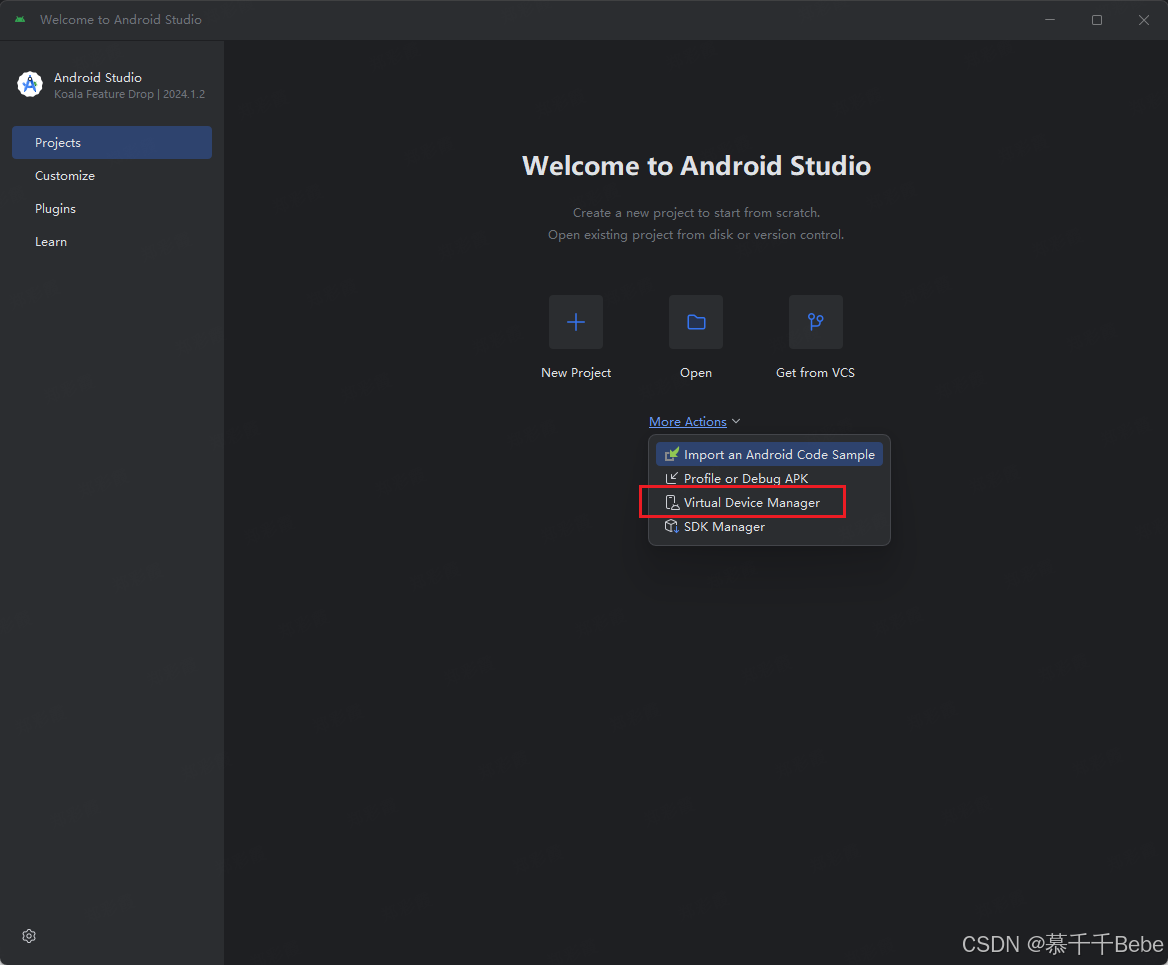The height and width of the screenshot is (965, 1168).
Task: Collapse the More Actions menu chevron
Action: click(736, 421)
